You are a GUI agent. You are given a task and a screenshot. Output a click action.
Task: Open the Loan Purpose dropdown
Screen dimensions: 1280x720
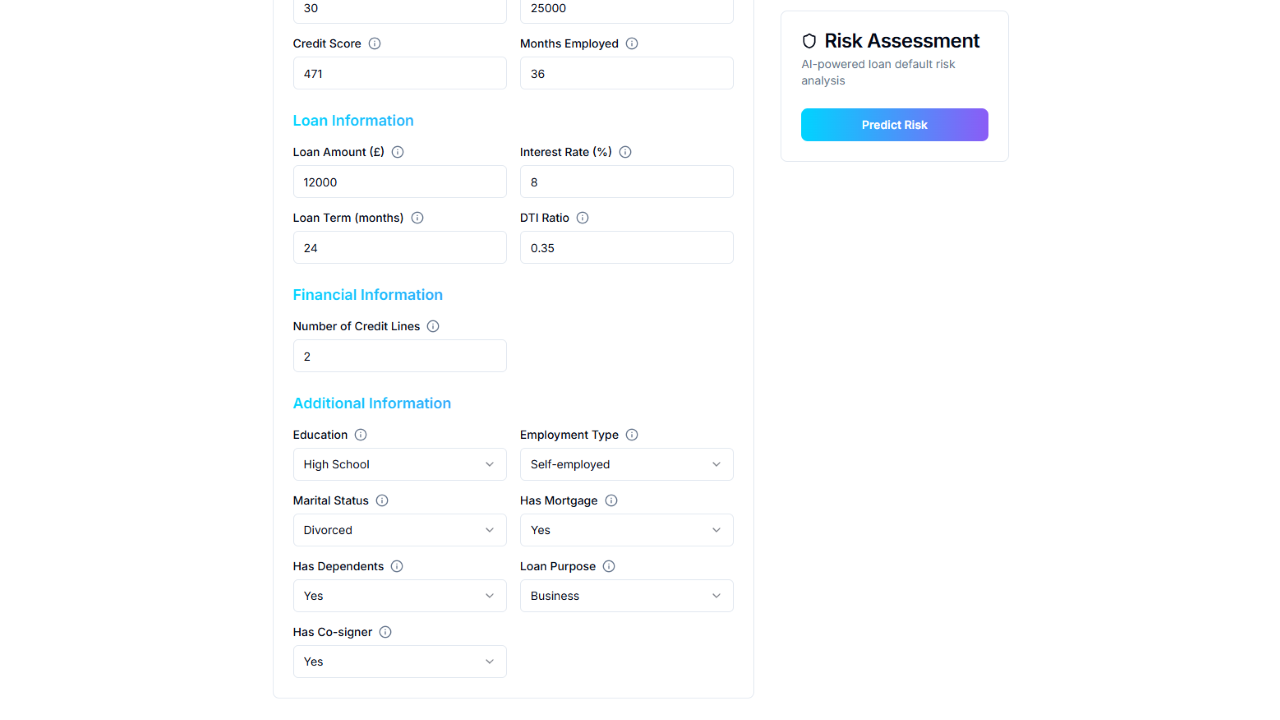(627, 596)
